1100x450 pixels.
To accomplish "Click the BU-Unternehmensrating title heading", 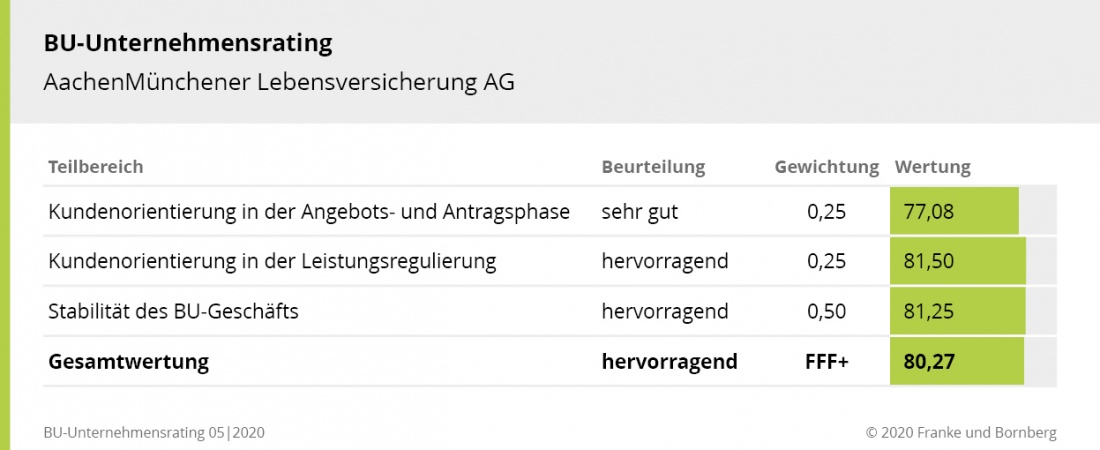I will [187, 44].
